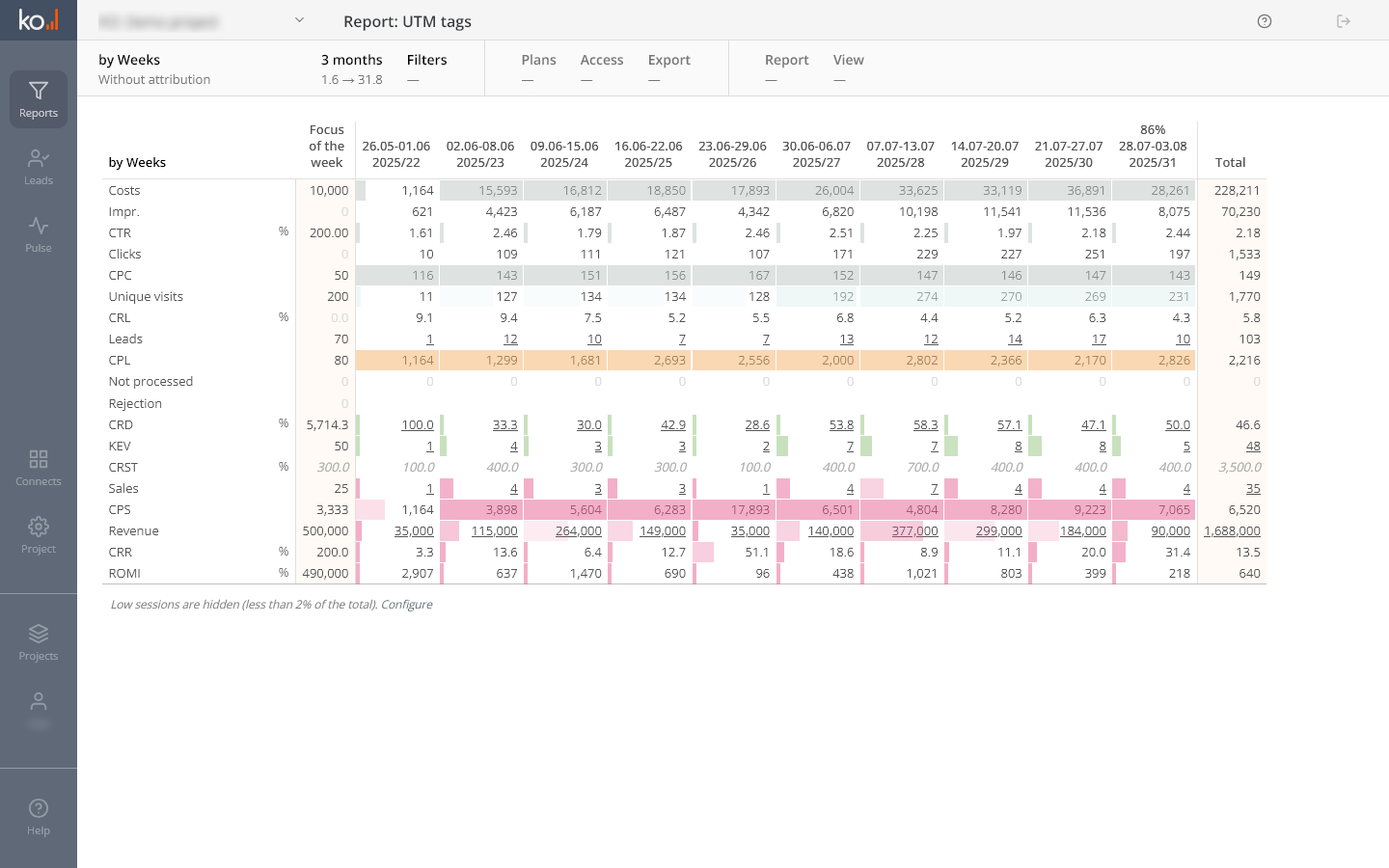Click the ko logo at top left
Screen dimensions: 1389x868
(39, 20)
